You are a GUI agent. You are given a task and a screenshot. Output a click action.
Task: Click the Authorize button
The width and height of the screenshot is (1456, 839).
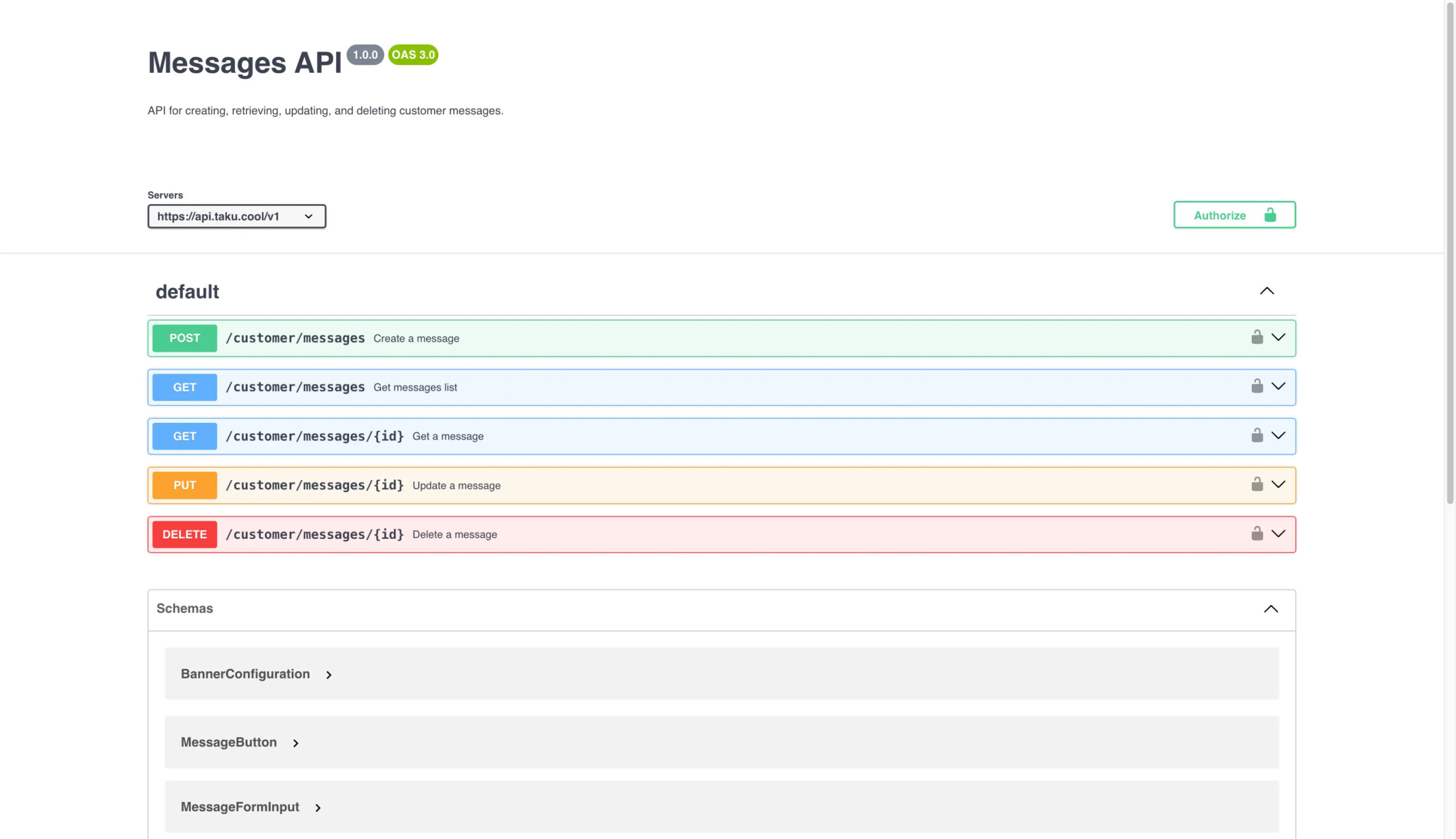click(x=1234, y=215)
